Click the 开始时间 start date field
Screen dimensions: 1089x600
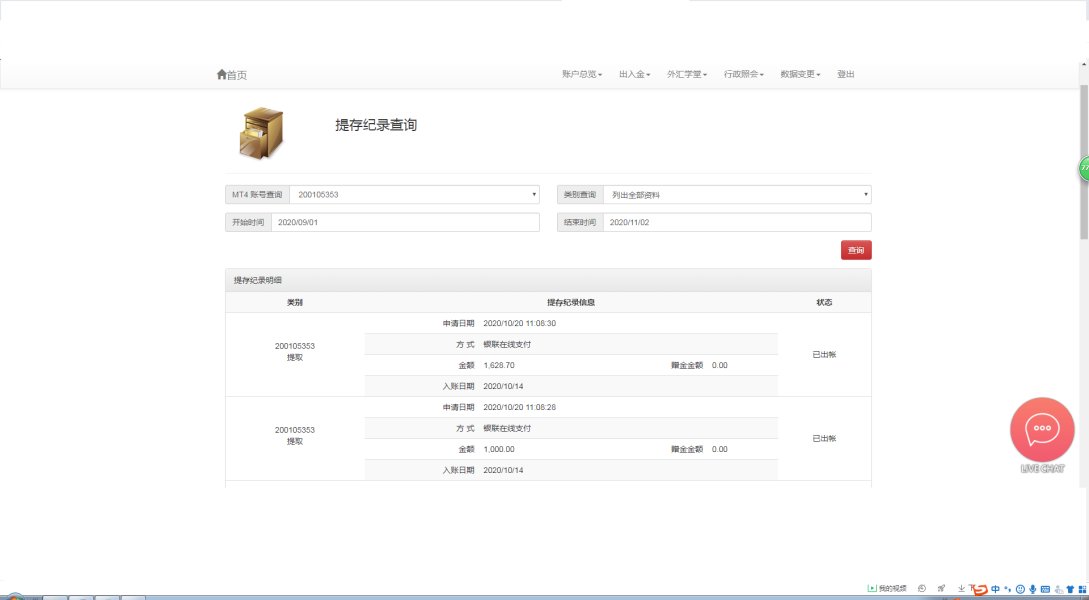point(405,222)
